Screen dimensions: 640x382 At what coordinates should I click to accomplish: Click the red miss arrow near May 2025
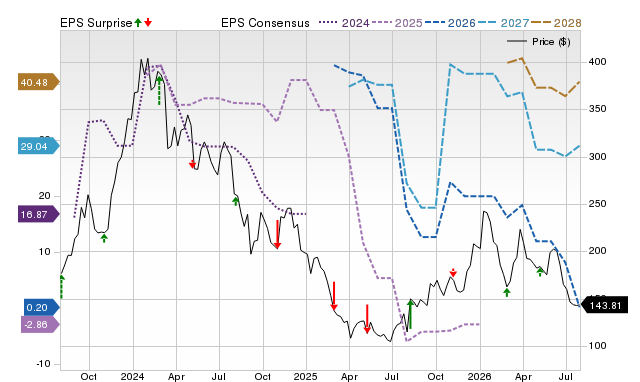[367, 318]
